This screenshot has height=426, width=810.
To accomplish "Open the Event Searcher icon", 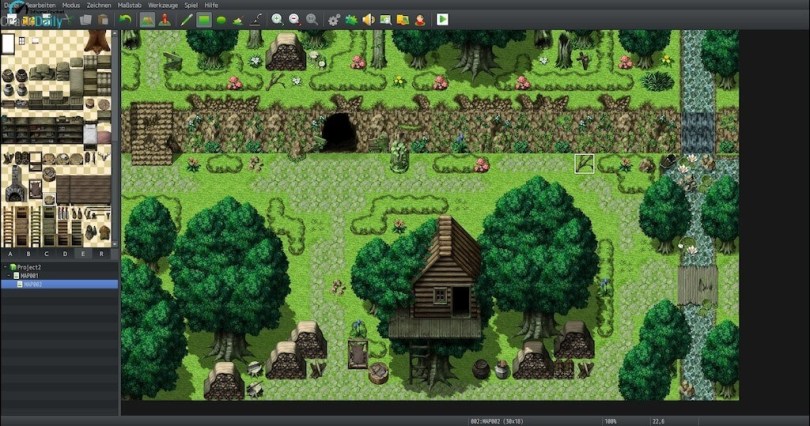I will click(385, 20).
